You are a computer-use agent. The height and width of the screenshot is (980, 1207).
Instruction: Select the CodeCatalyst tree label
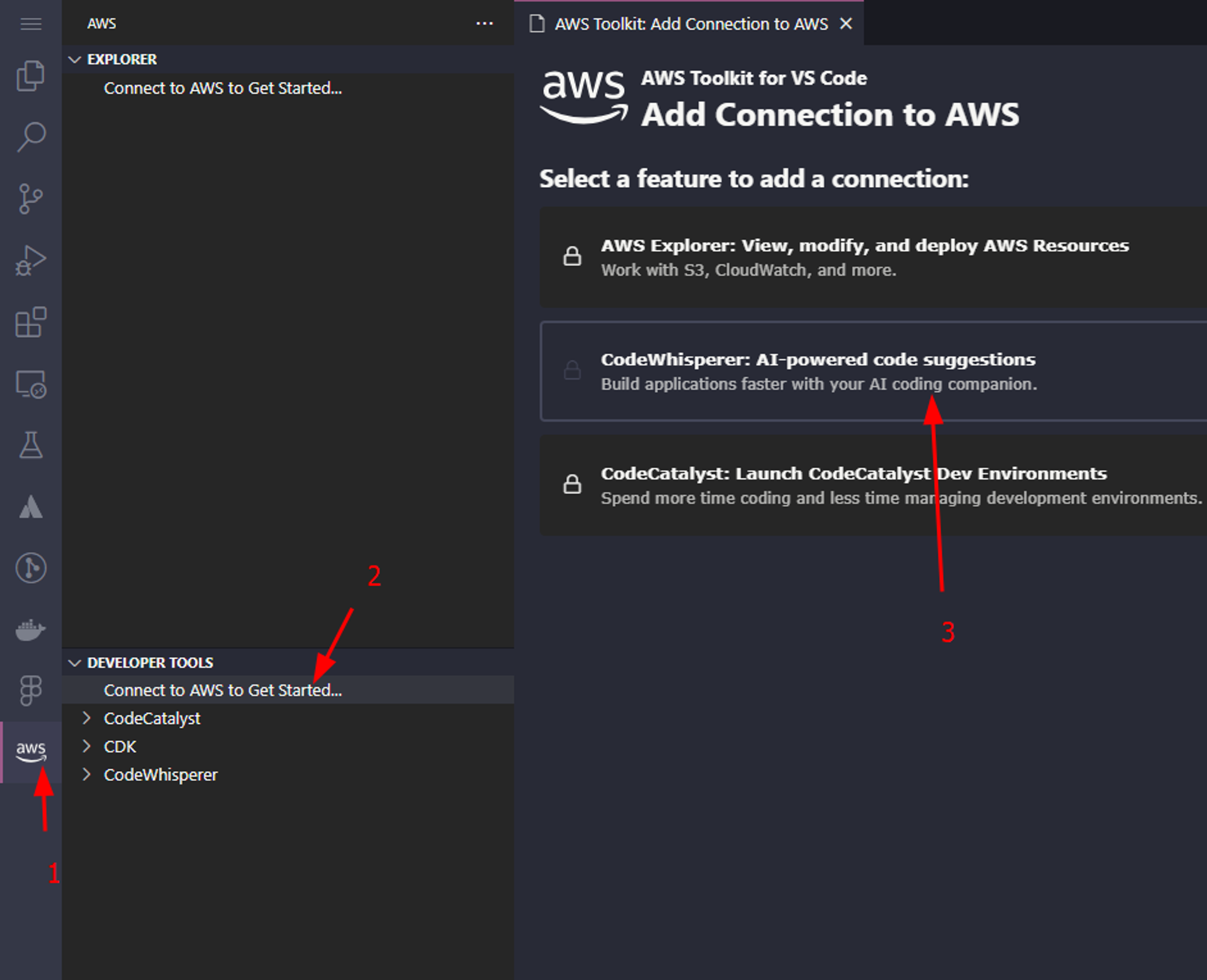[x=152, y=718]
